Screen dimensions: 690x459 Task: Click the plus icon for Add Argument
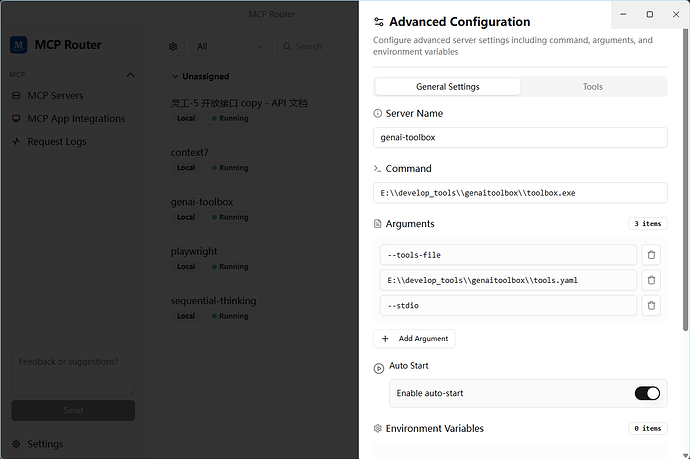(x=385, y=338)
